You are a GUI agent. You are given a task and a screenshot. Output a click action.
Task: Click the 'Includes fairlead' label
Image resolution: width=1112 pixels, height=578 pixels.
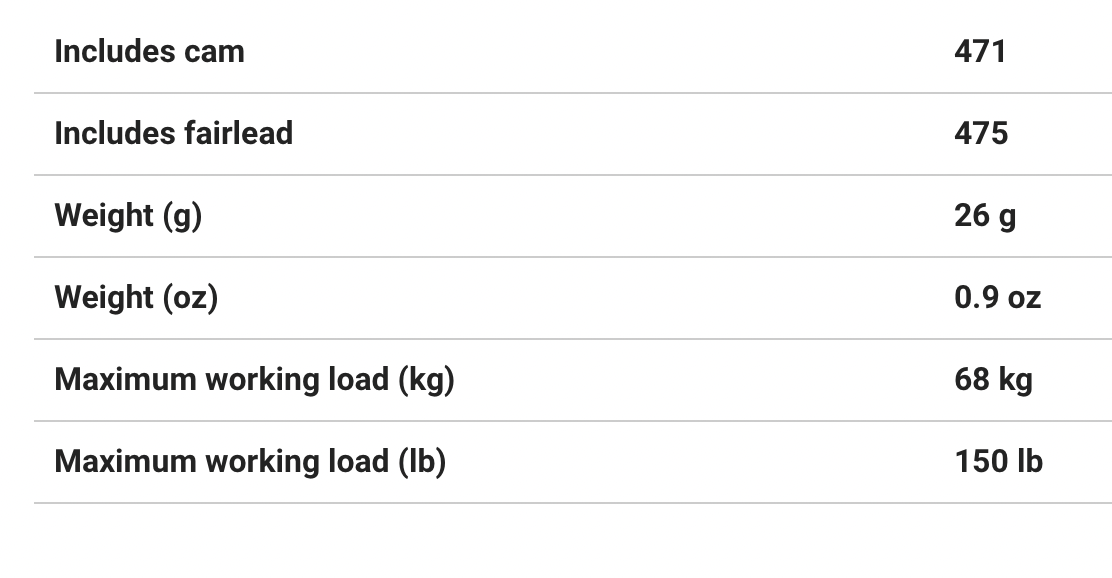click(x=173, y=133)
